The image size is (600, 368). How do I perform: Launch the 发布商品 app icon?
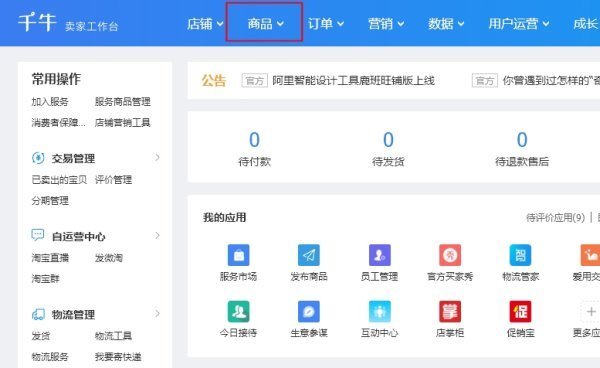point(309,255)
